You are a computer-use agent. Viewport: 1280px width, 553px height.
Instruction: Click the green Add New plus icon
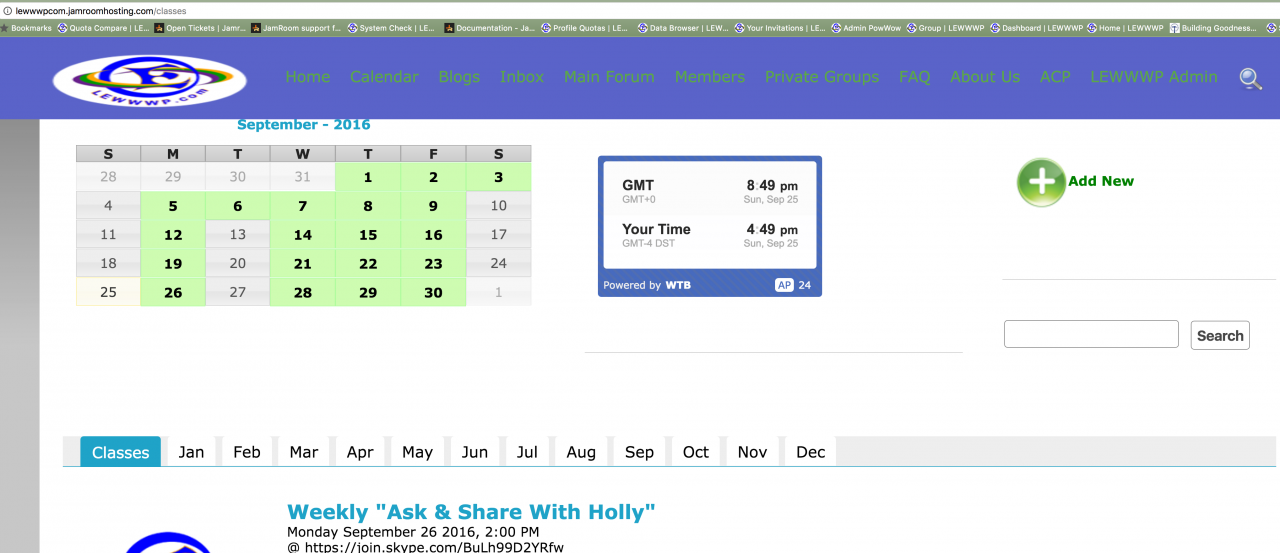(1041, 182)
